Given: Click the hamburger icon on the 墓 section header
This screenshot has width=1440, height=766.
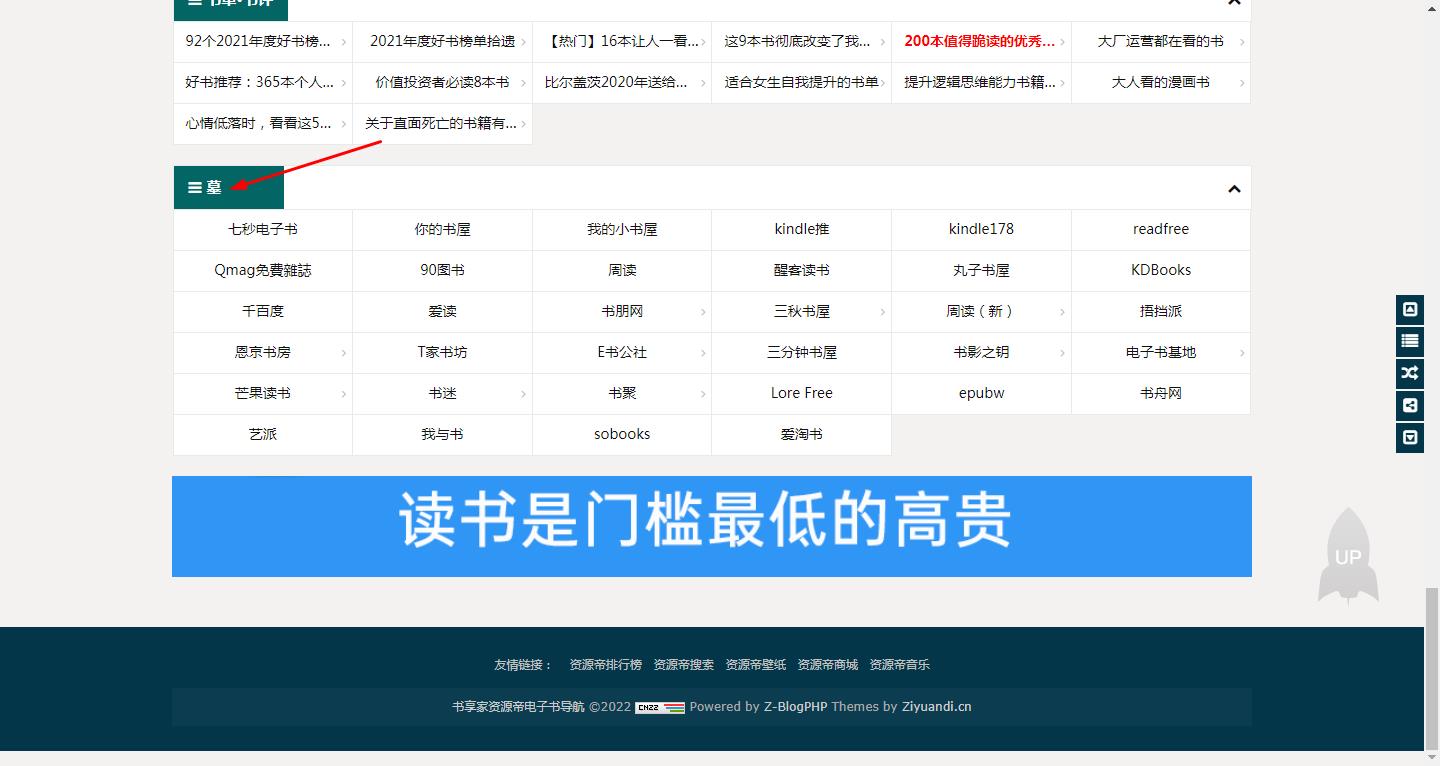Looking at the screenshot, I should pyautogui.click(x=193, y=187).
